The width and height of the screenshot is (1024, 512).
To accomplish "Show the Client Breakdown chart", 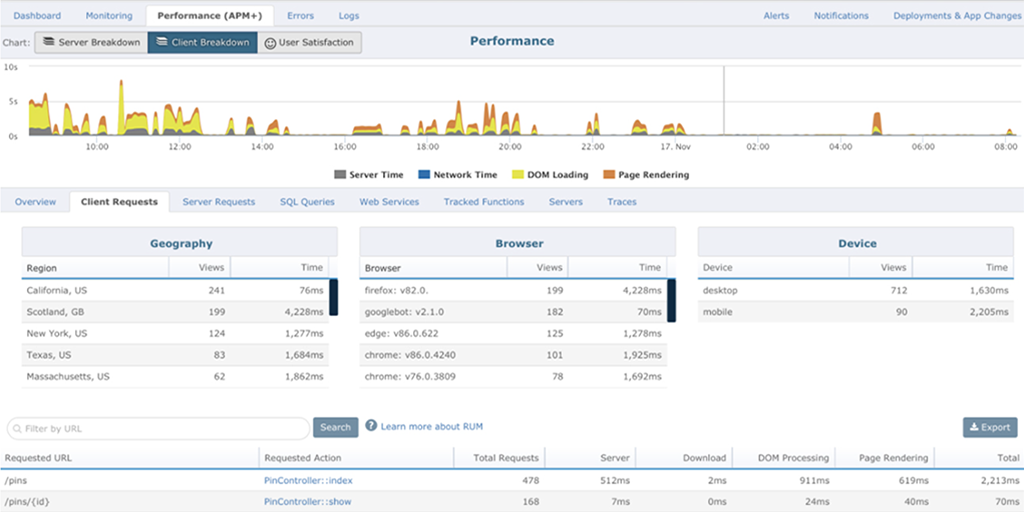I will (x=202, y=42).
